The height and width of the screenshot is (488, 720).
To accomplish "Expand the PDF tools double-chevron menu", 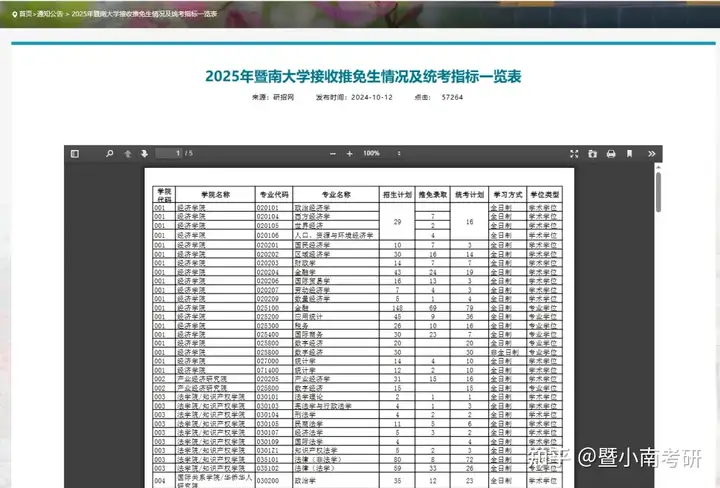I will tap(651, 154).
